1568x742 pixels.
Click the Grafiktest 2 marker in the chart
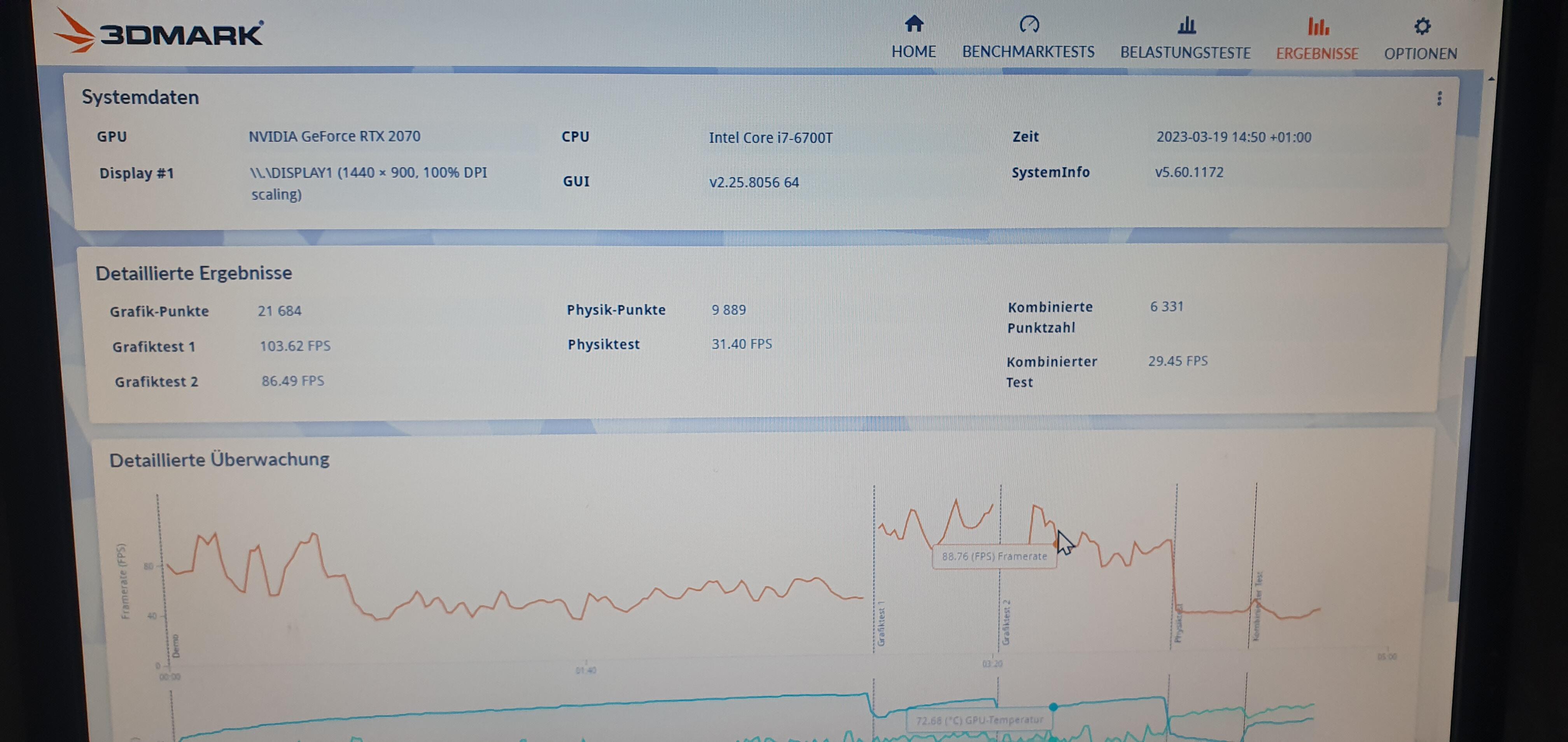click(x=1006, y=622)
